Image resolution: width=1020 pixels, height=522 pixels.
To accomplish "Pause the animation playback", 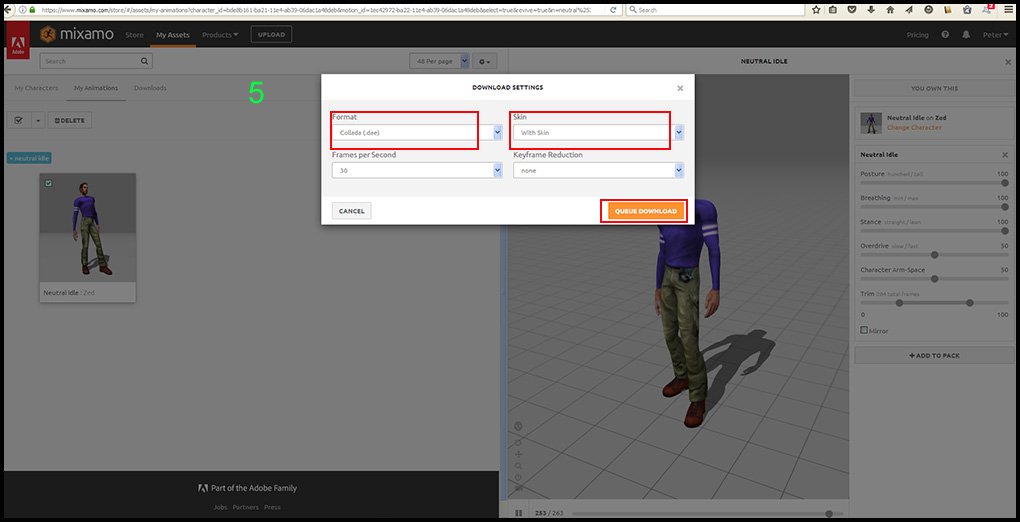I will (518, 514).
